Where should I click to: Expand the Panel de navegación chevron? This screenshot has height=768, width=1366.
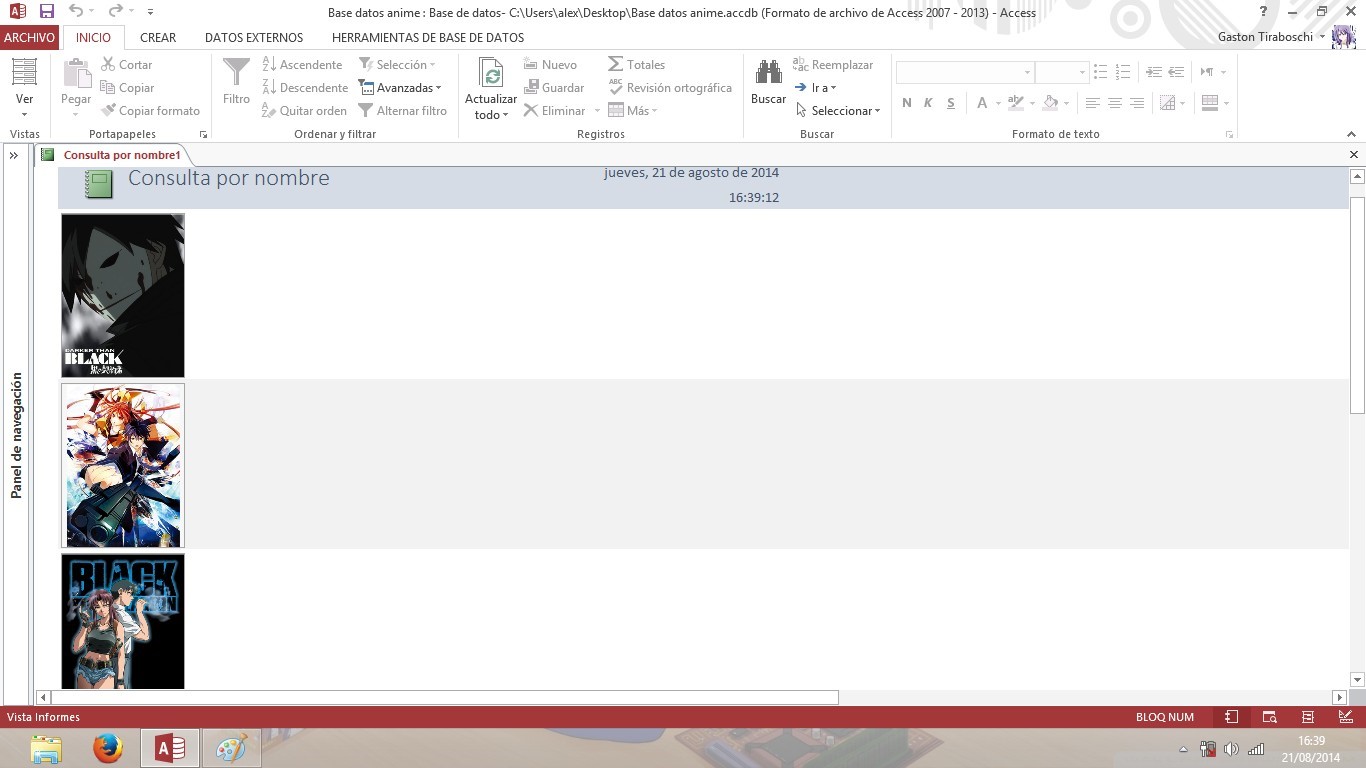14,155
